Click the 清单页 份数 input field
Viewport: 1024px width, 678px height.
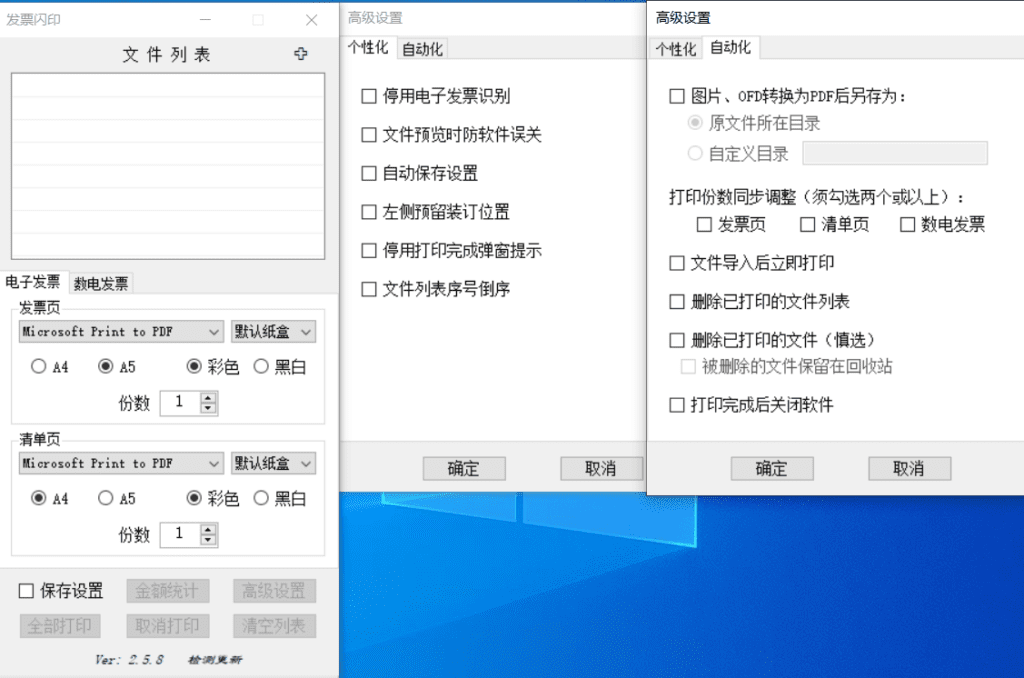(x=180, y=534)
